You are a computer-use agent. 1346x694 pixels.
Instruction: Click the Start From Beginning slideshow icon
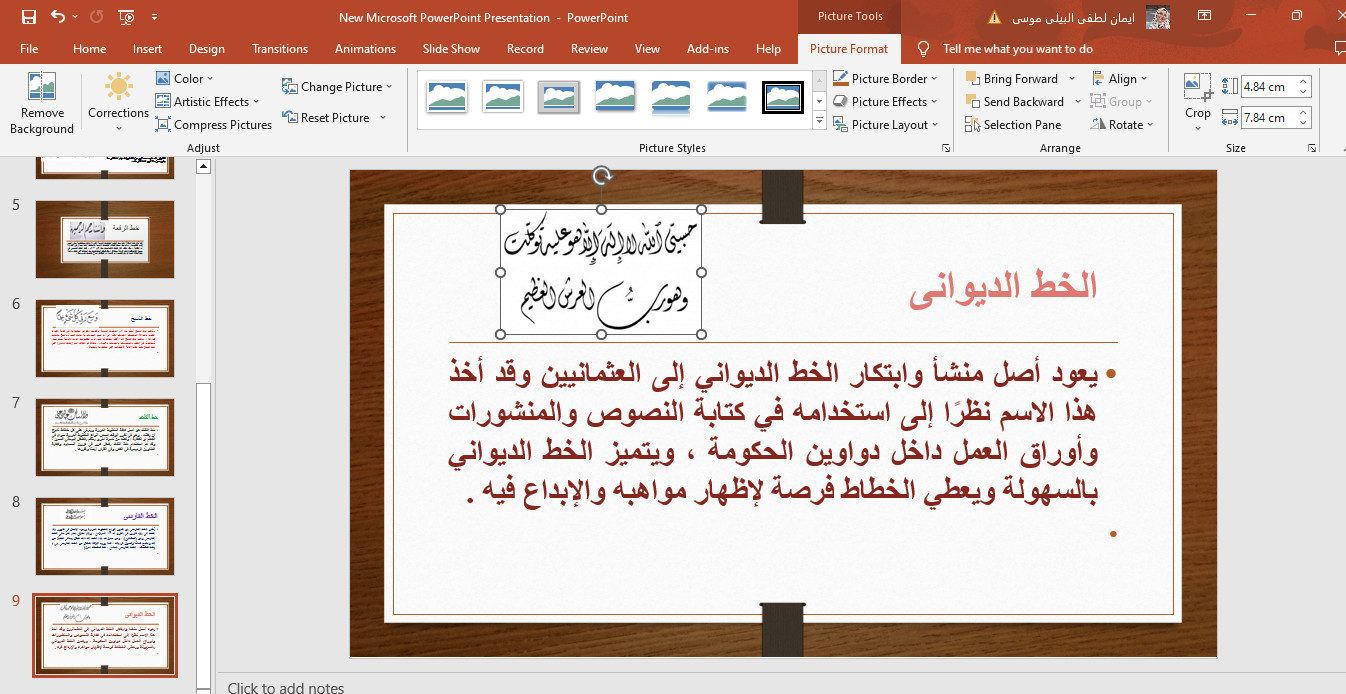point(125,17)
